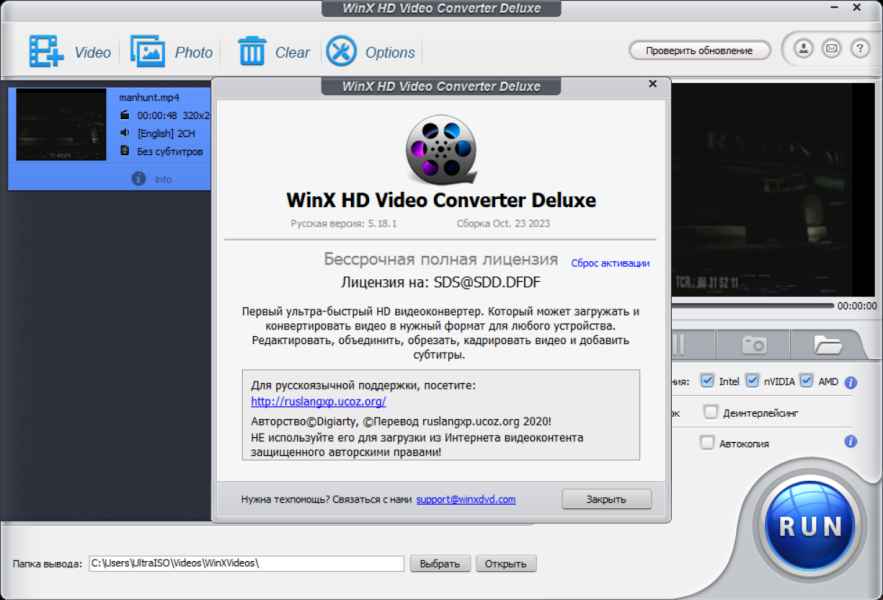Click the preview playback progress slider
This screenshot has height=600, width=883.
(752, 306)
